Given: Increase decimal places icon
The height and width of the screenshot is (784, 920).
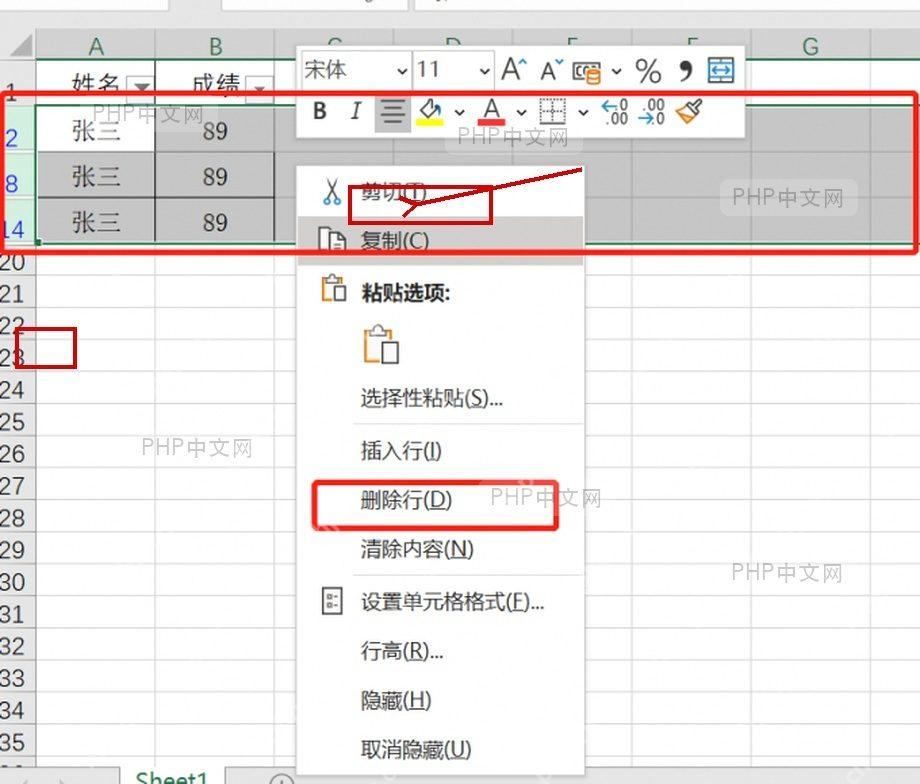Looking at the screenshot, I should [615, 111].
